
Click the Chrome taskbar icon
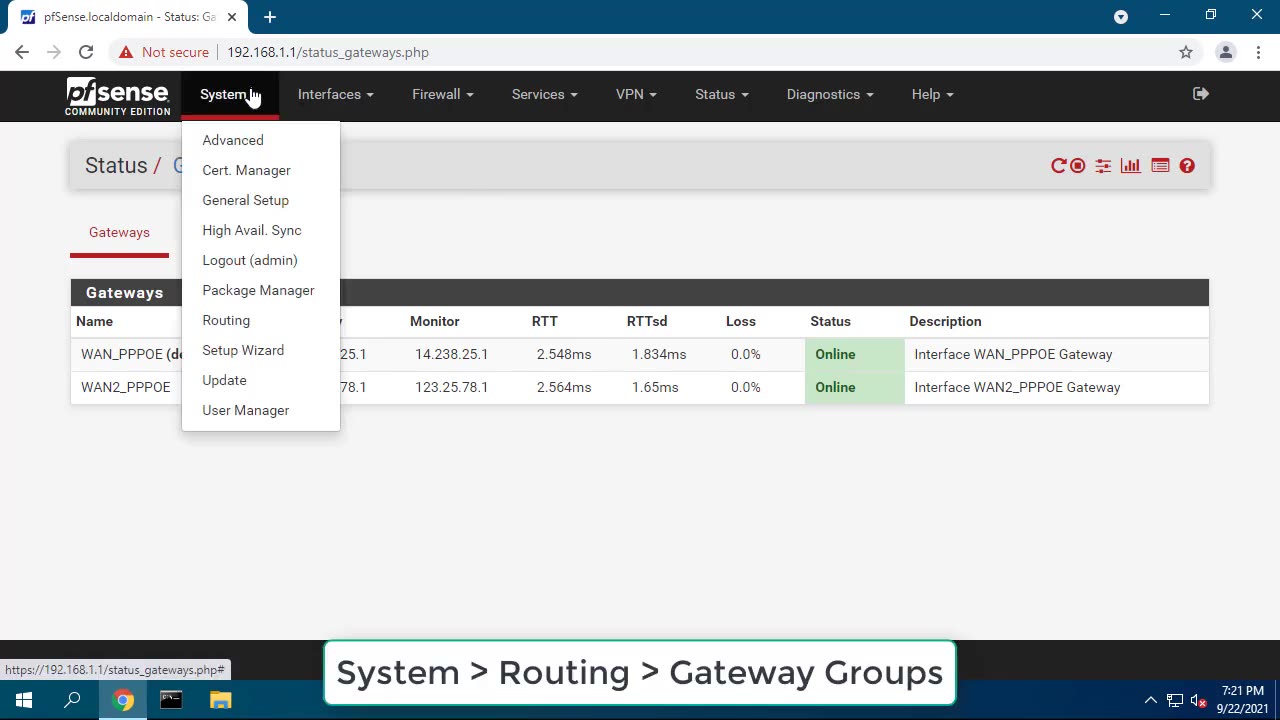pyautogui.click(x=123, y=700)
